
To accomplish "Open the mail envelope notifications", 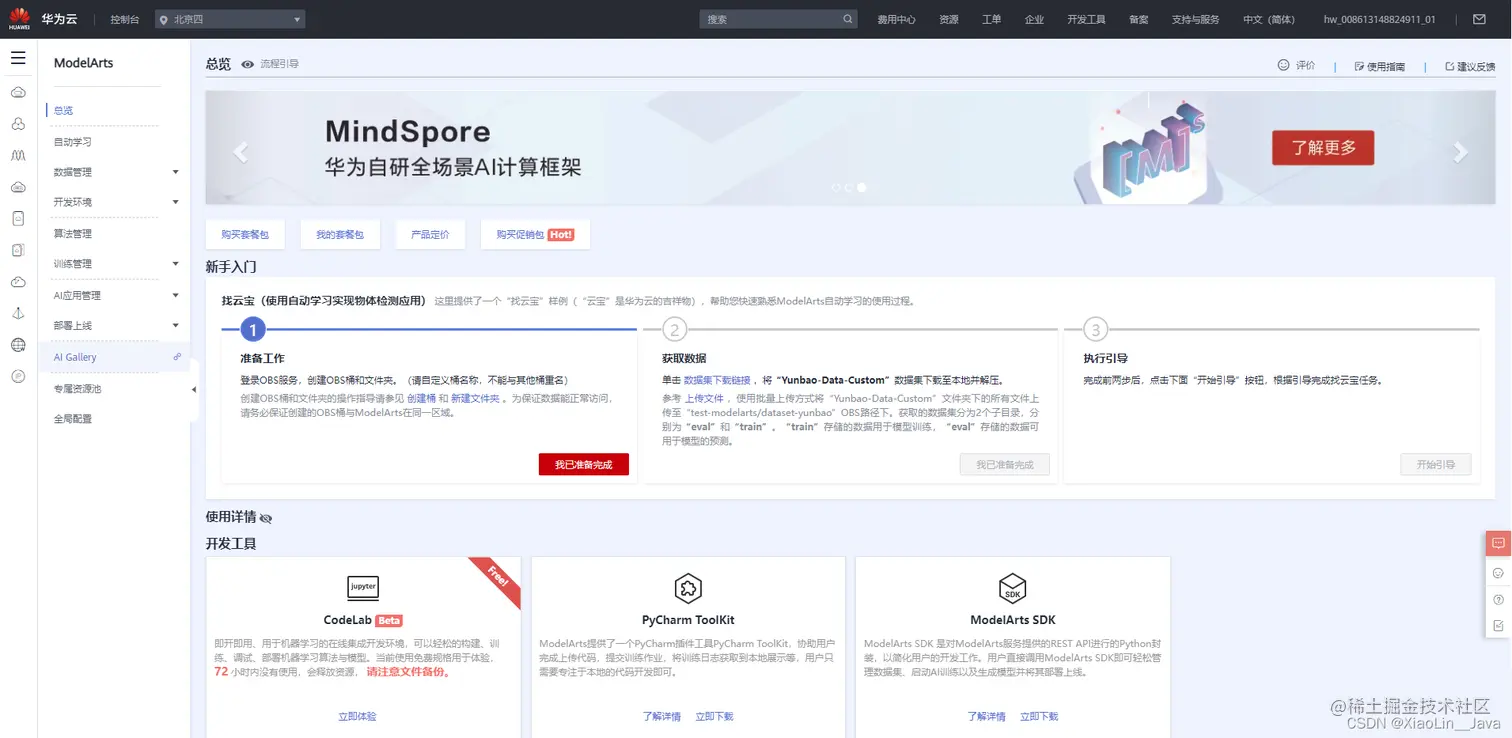I will coord(1479,19).
